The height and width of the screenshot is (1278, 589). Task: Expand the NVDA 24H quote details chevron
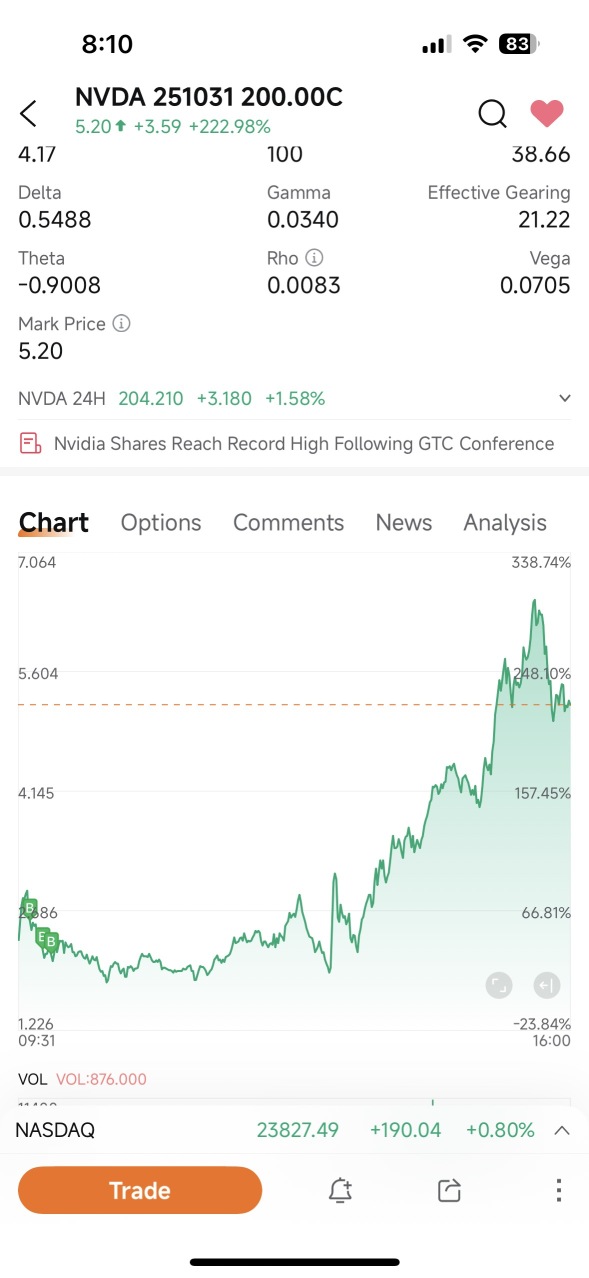coord(564,397)
